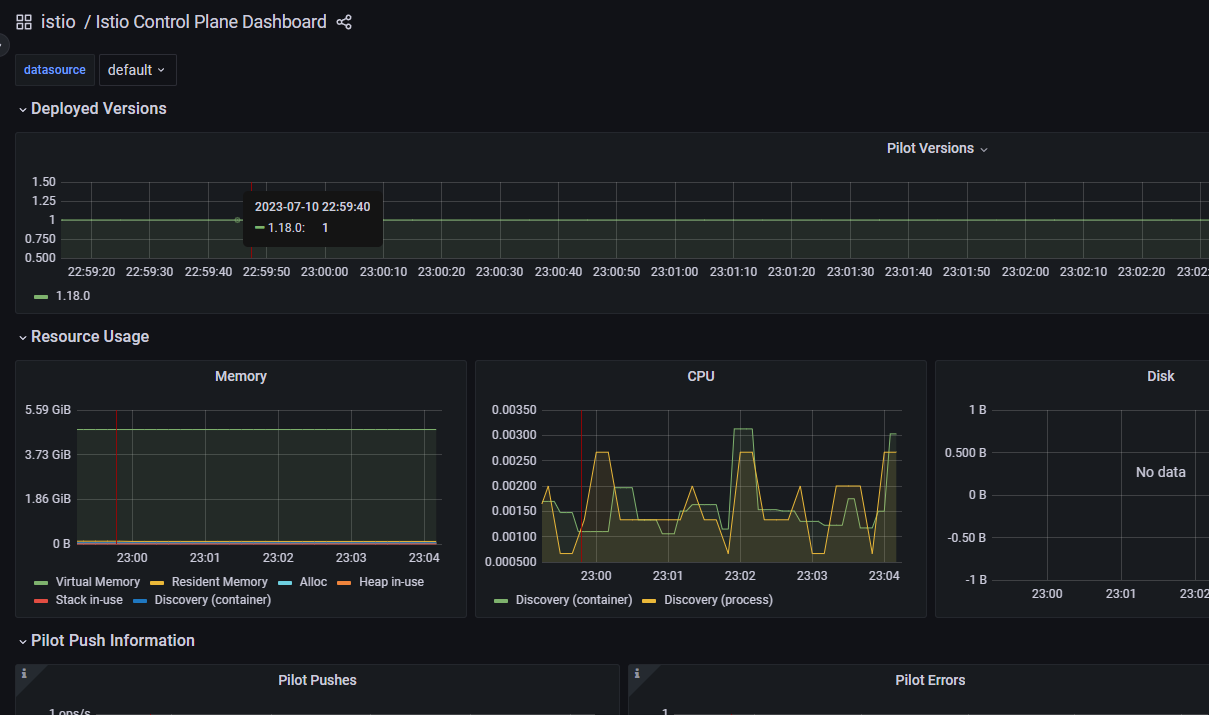Click the Pilot Errors info icon
The width and height of the screenshot is (1209, 715).
(637, 673)
